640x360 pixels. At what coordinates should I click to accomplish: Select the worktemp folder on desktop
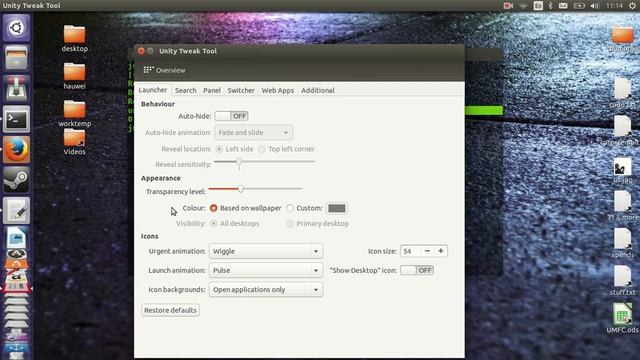75,114
